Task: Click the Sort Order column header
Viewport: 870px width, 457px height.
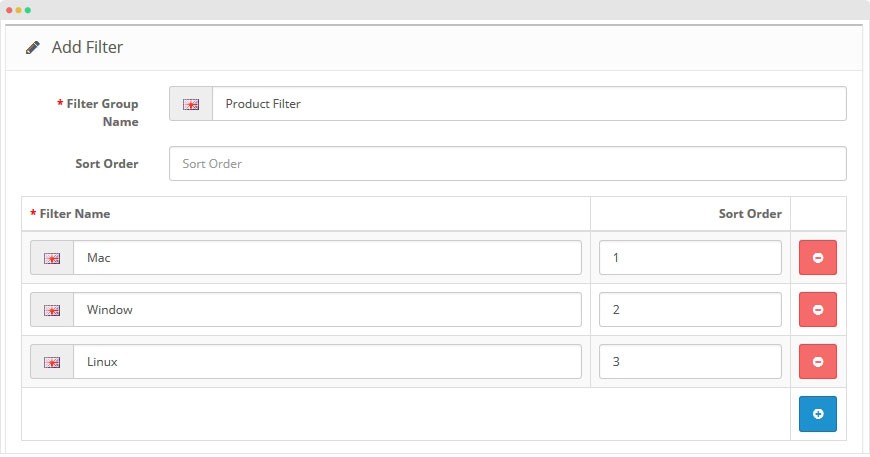Action: (749, 214)
